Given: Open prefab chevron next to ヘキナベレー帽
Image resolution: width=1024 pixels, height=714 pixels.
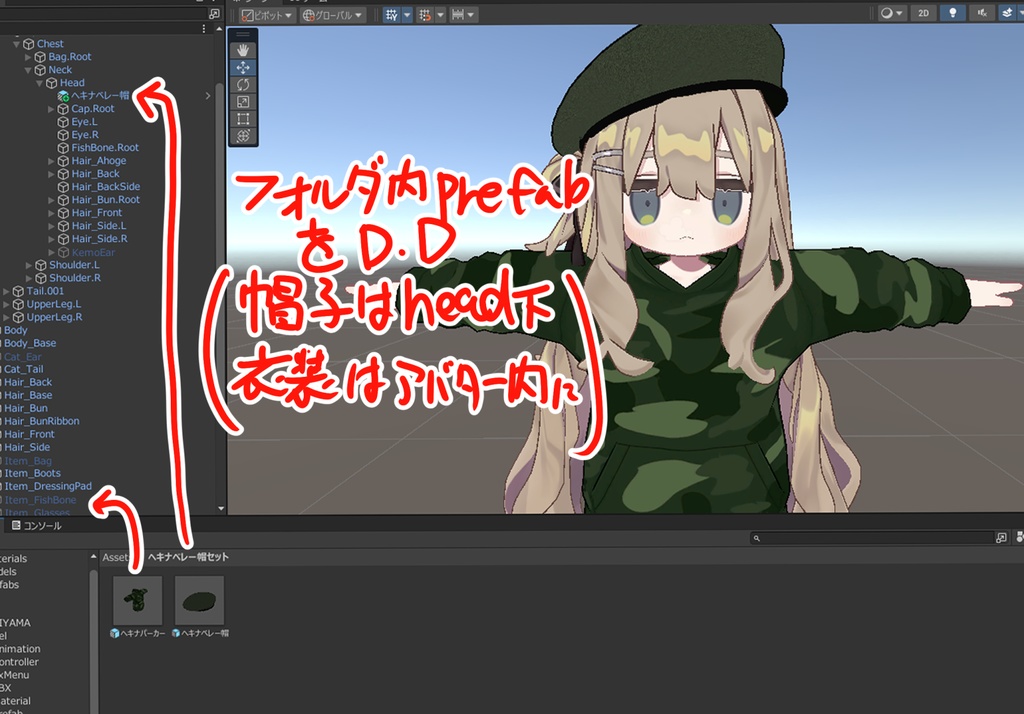Looking at the screenshot, I should pos(208,96).
